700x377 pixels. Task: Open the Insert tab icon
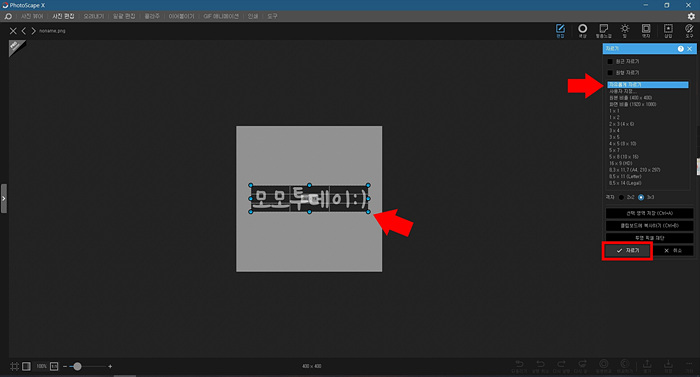668,31
